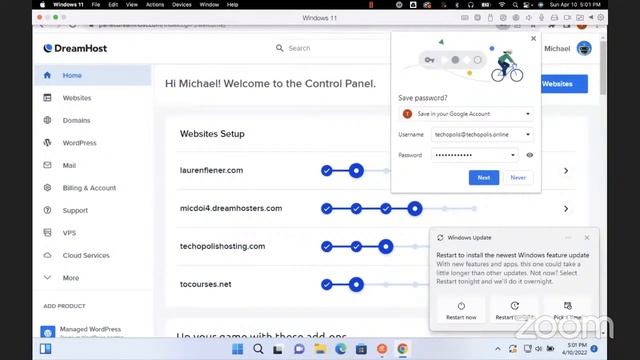
Task: Open Chrome in taskbar
Action: 402,349
